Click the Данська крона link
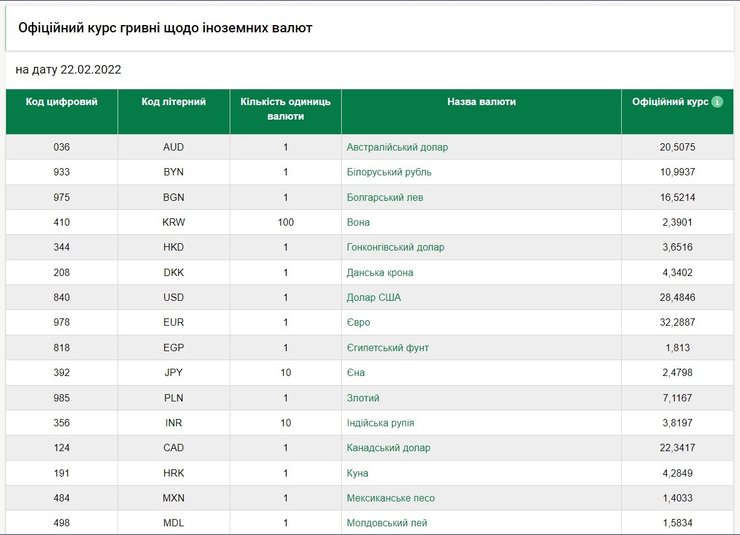The image size is (740, 535). [380, 272]
